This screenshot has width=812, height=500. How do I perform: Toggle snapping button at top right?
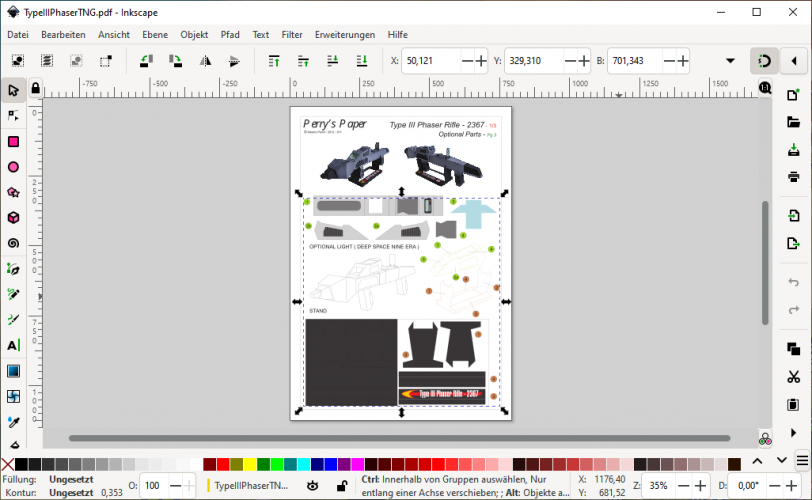[x=764, y=61]
